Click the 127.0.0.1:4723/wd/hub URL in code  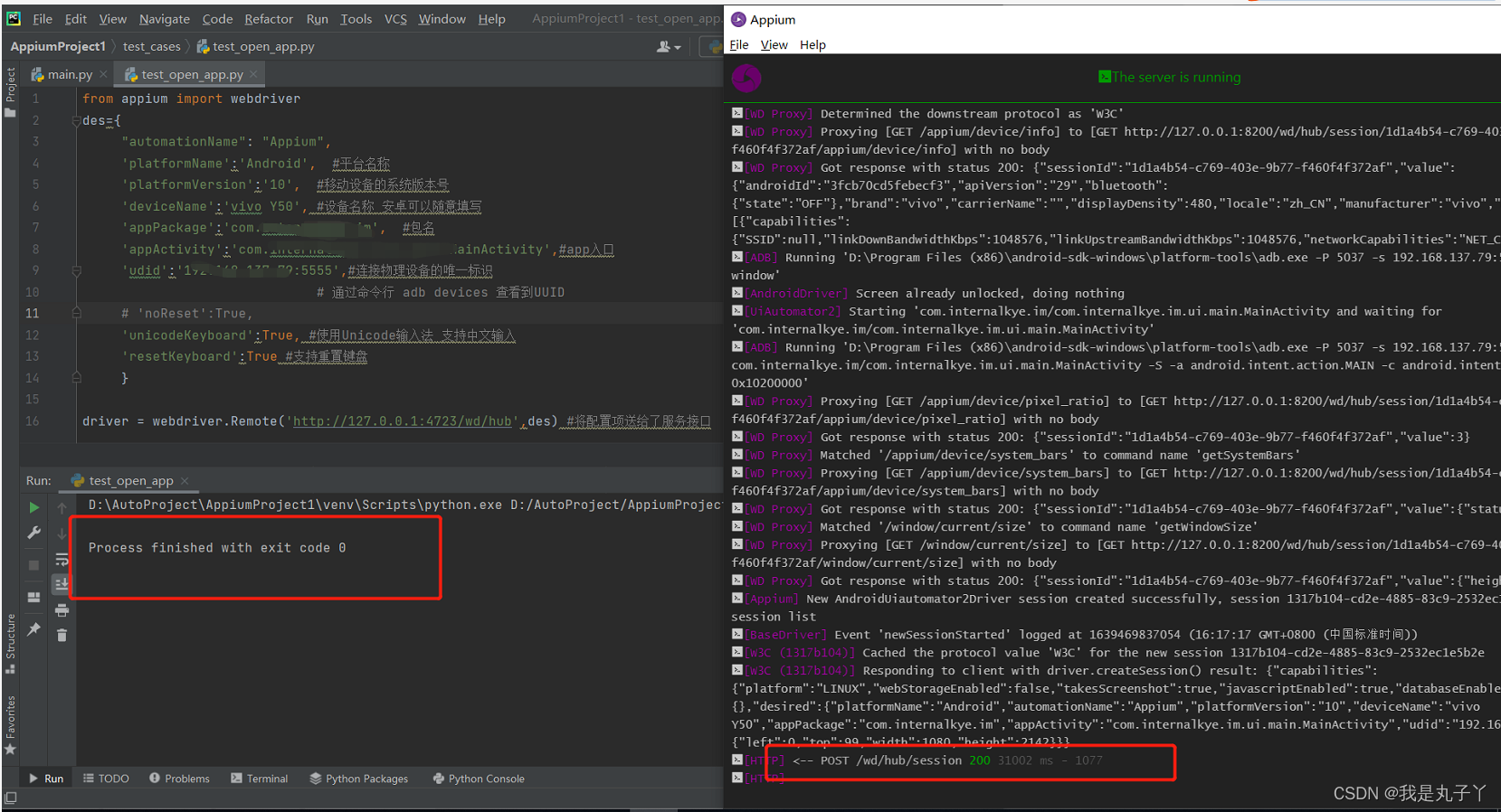402,421
